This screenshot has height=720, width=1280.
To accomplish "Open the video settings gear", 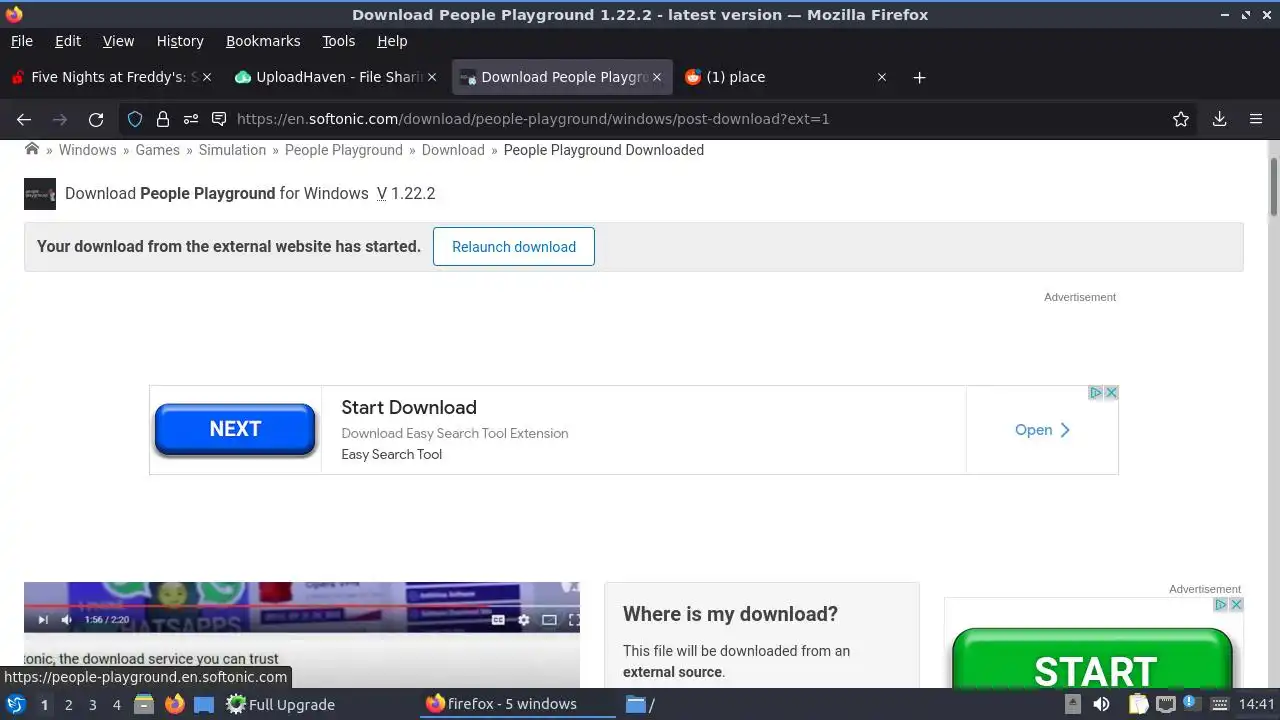I will 523,620.
